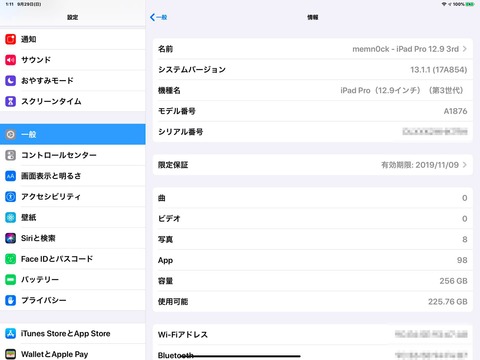Tap the モデル番号 A1876 value
This screenshot has width=480, height=360.
pos(455,111)
